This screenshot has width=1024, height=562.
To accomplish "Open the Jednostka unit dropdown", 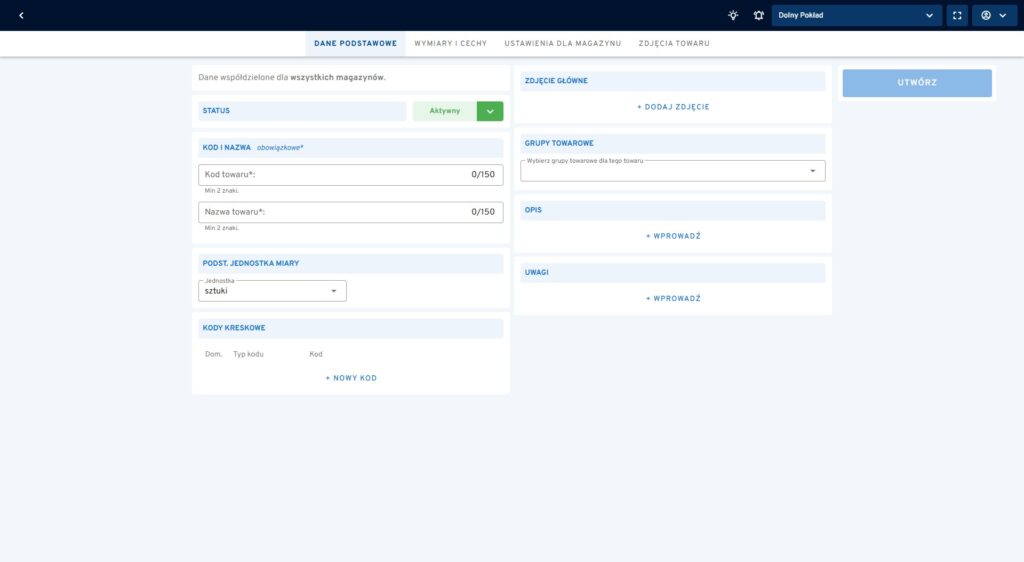I will 272,291.
